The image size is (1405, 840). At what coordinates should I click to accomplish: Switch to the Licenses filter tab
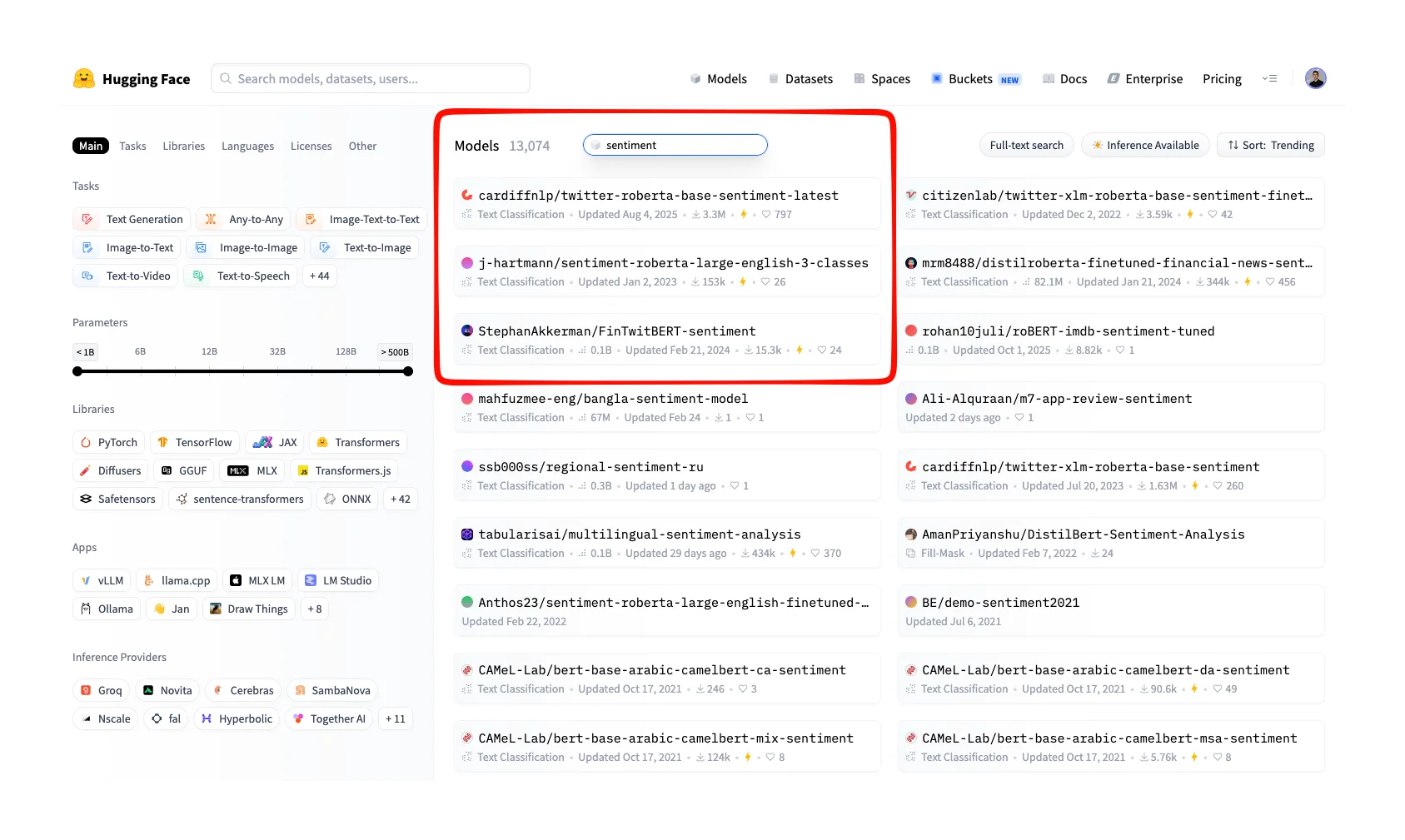[x=311, y=146]
